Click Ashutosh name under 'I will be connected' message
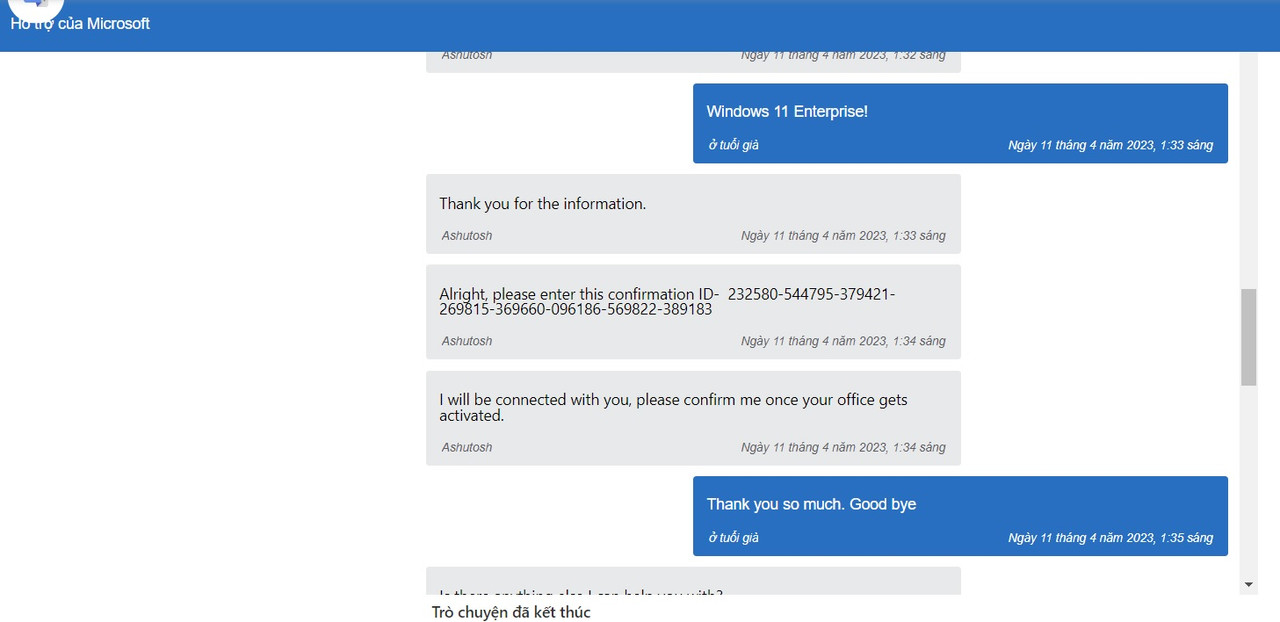The height and width of the screenshot is (622, 1280). click(467, 447)
